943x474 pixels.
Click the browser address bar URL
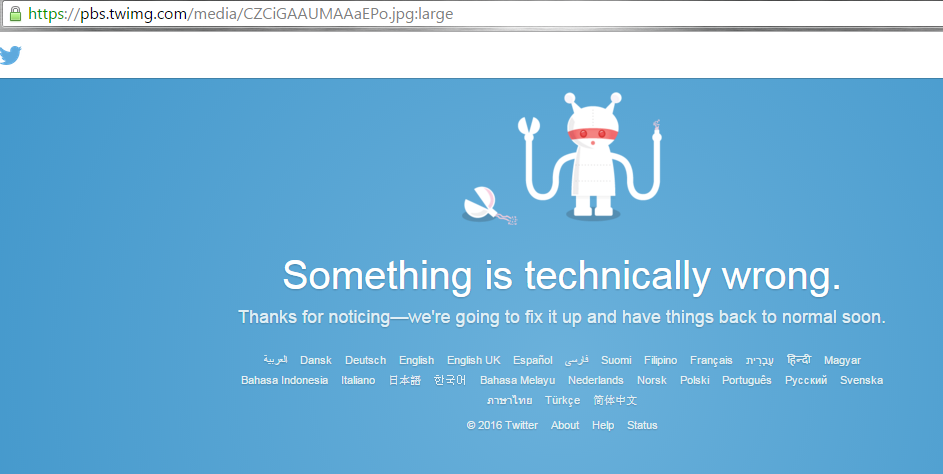click(241, 14)
